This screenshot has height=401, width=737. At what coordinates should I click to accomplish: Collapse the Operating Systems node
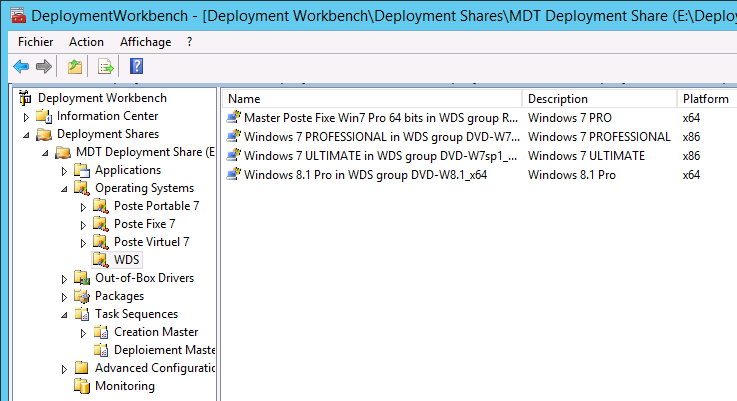65,189
